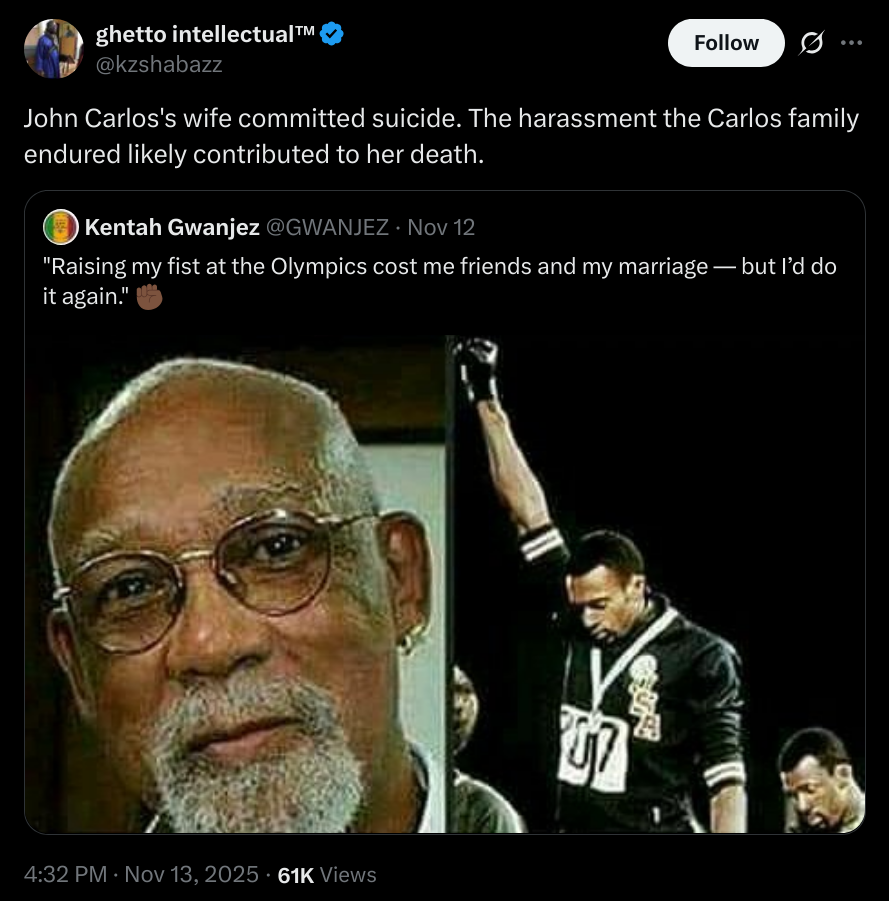Open the Grok actions icon beside Follow

click(x=812, y=43)
